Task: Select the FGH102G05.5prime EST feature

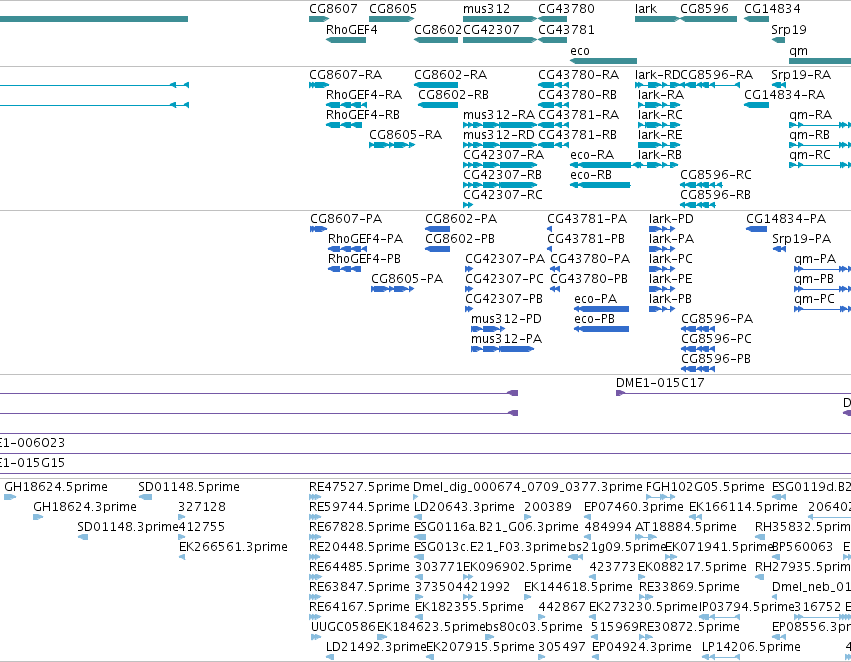Action: point(661,496)
